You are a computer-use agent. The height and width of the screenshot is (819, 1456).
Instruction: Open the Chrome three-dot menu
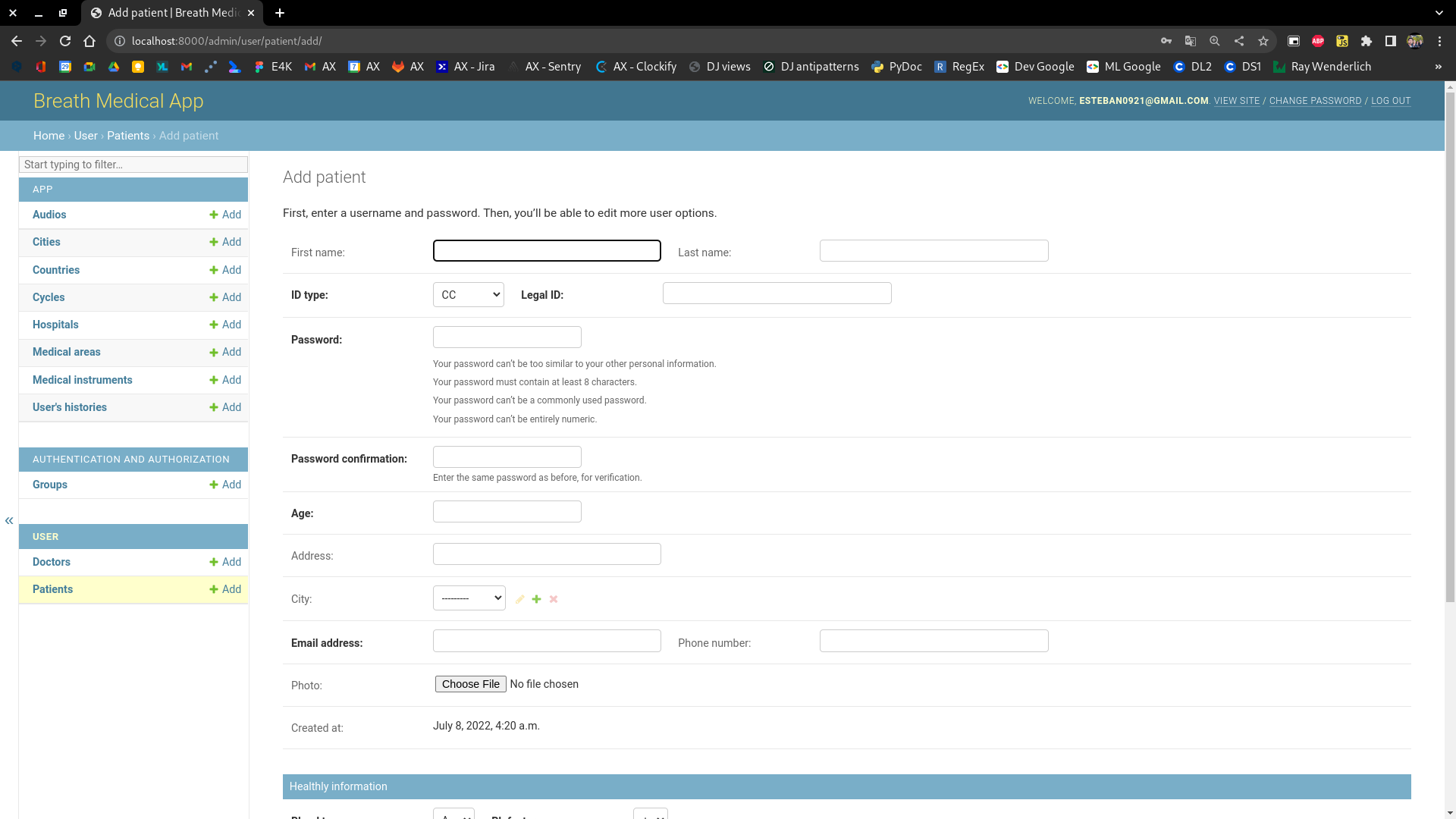coord(1439,41)
